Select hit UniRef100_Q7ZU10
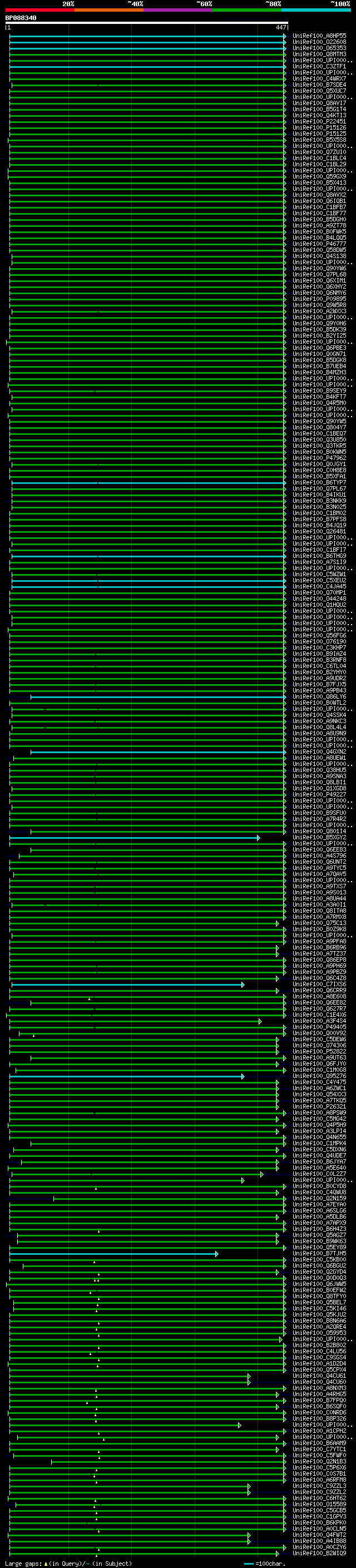Viewport: 356px width, 1568px height. [319, 152]
